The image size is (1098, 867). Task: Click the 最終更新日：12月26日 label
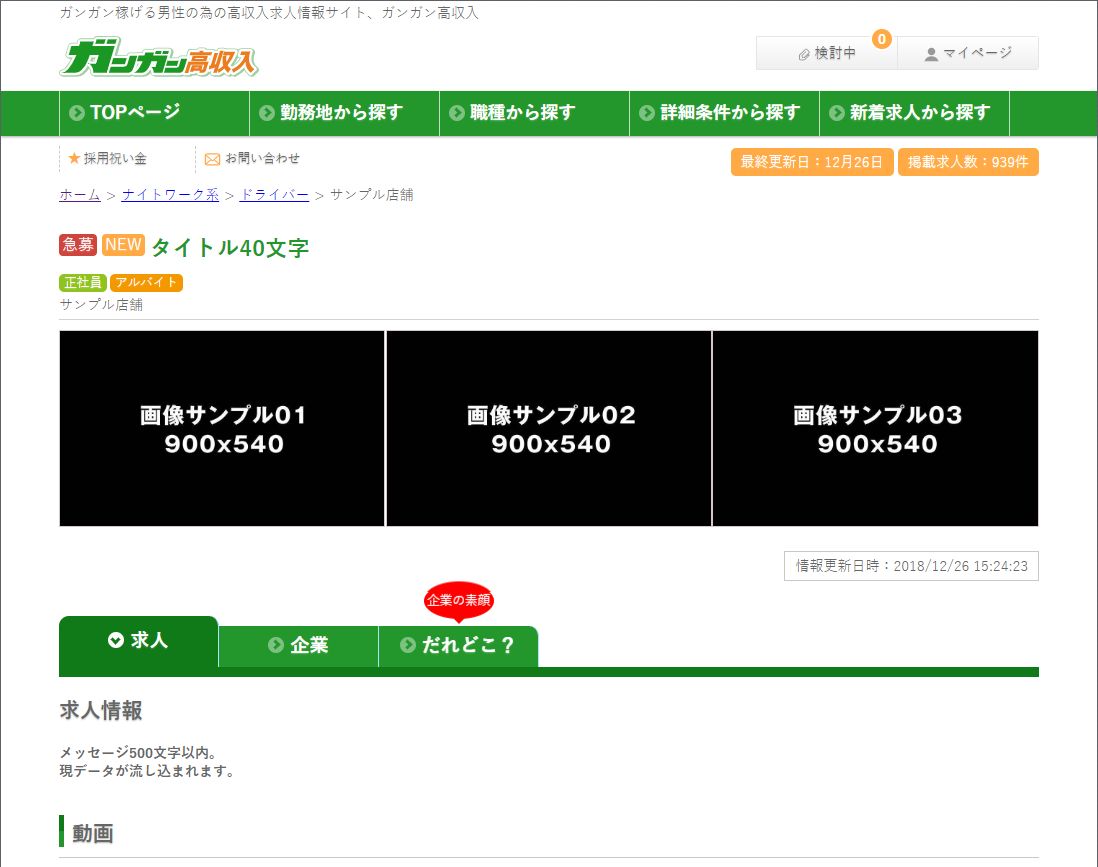812,162
